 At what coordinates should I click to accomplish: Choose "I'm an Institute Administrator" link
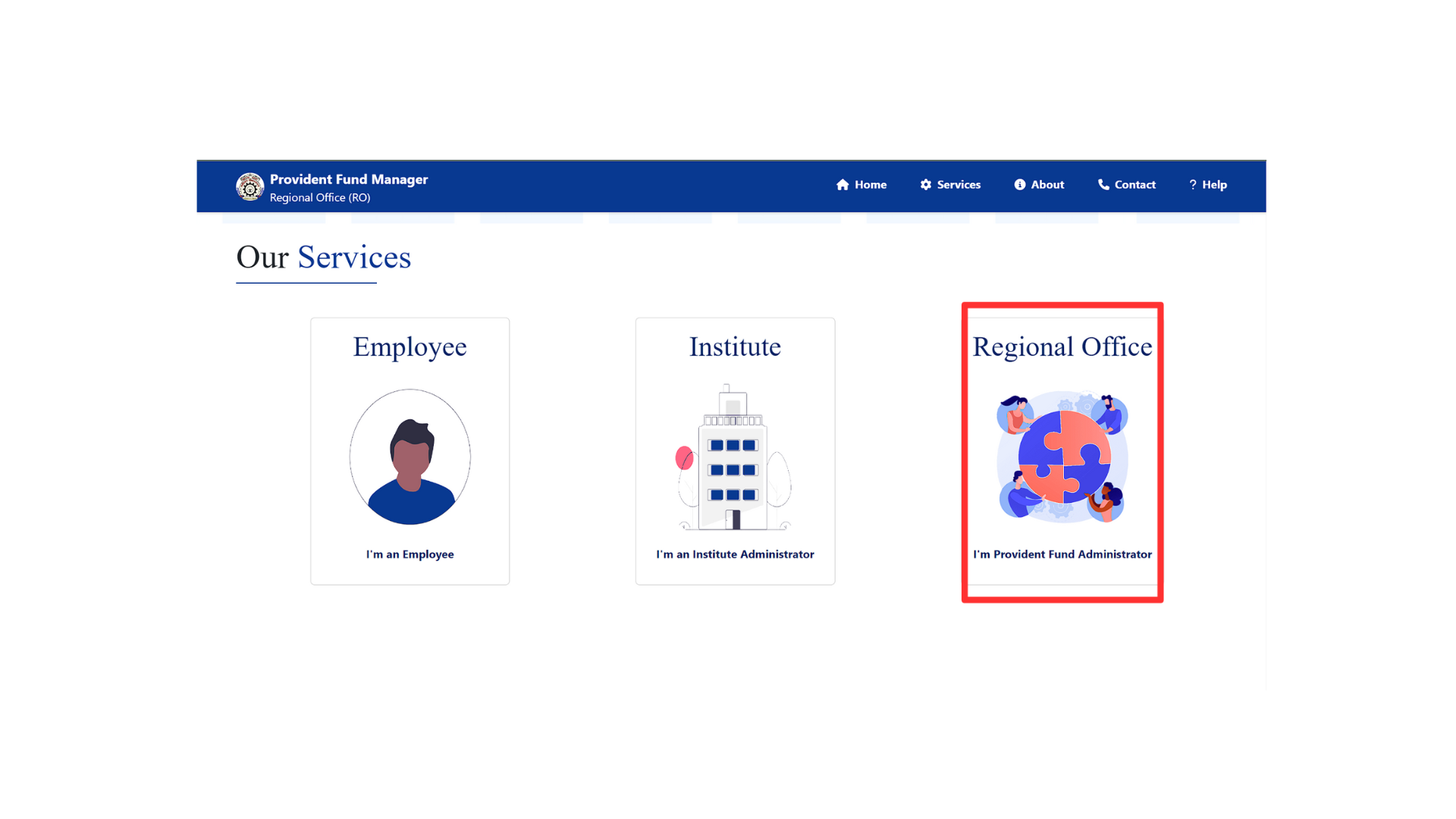(x=735, y=554)
